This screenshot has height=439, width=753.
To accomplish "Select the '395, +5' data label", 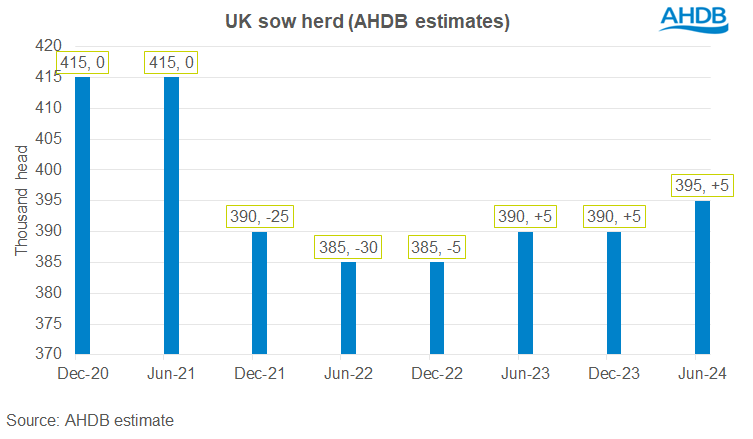I will (x=702, y=184).
